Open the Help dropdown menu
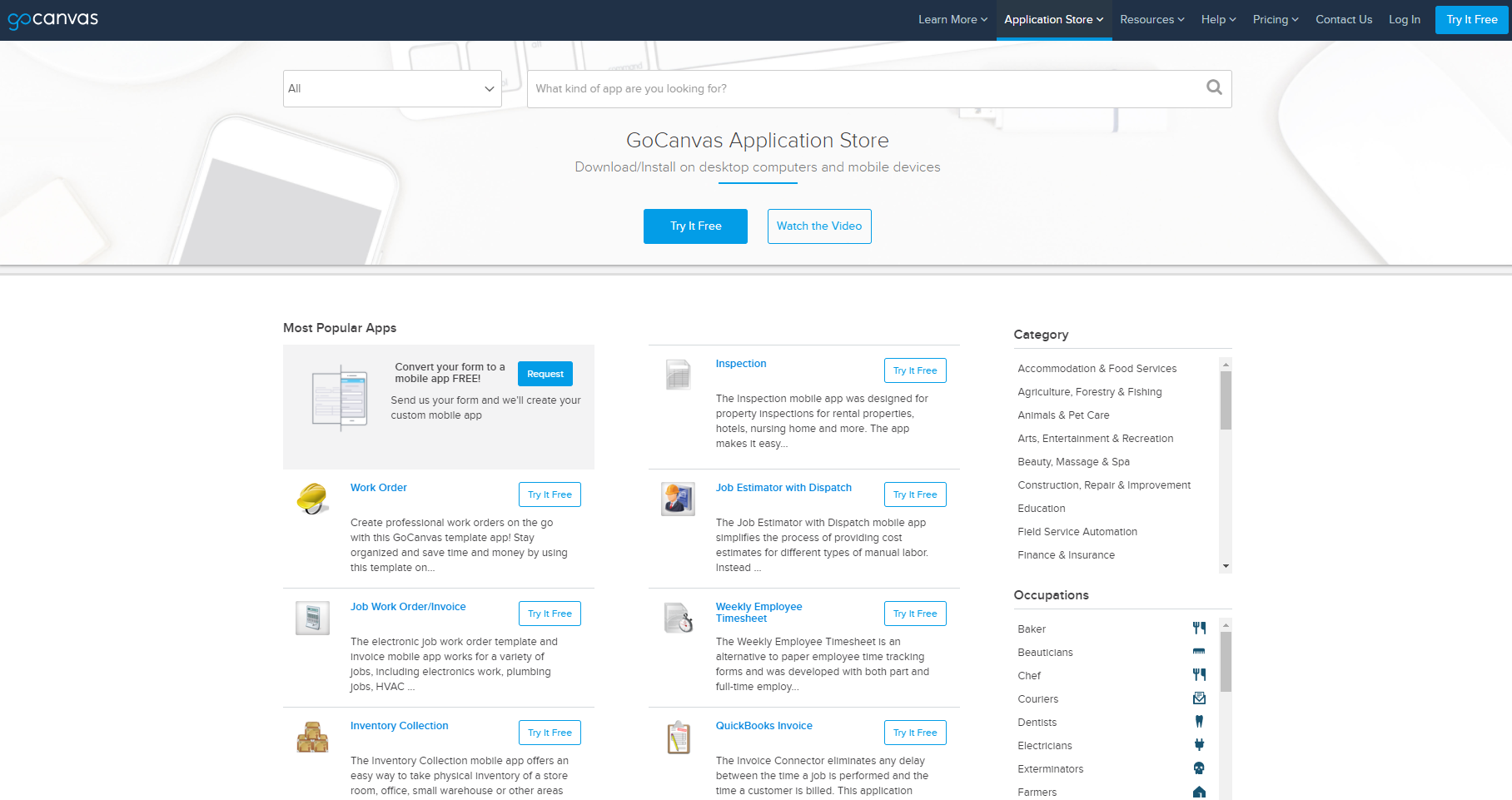 point(1217,19)
